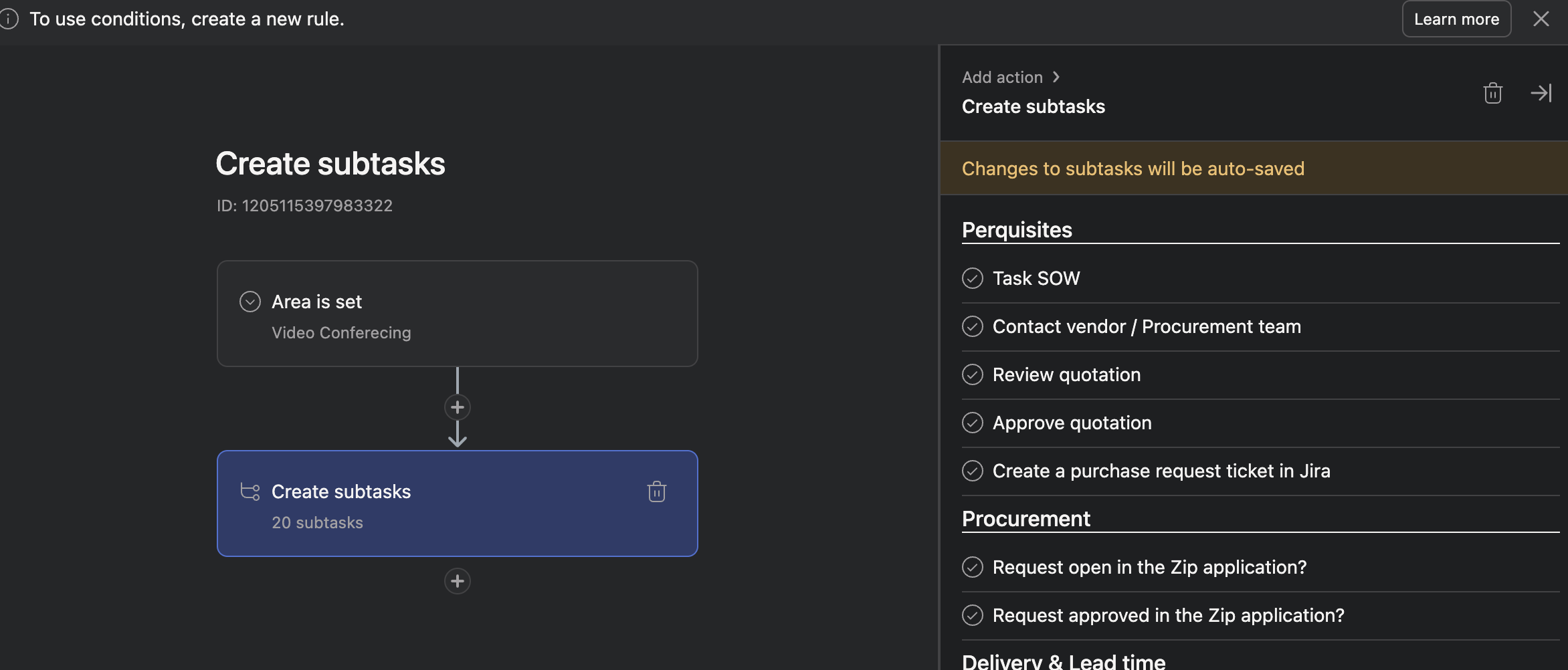The width and height of the screenshot is (1568, 670).
Task: Click the circular trigger icon on Area is set
Action: click(250, 302)
